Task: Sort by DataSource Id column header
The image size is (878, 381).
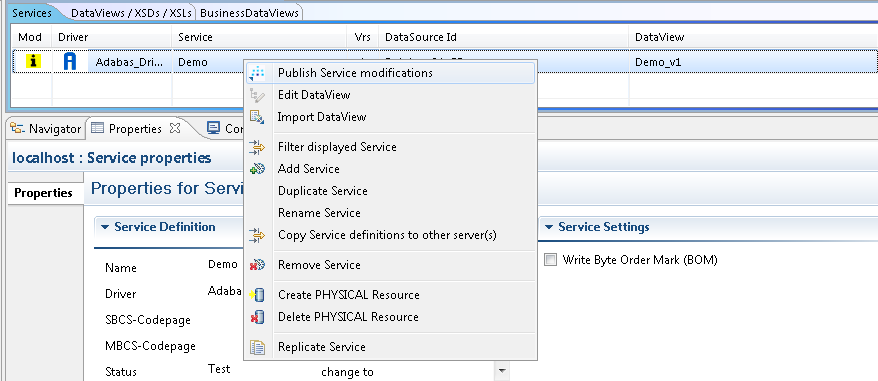Action: coord(504,37)
